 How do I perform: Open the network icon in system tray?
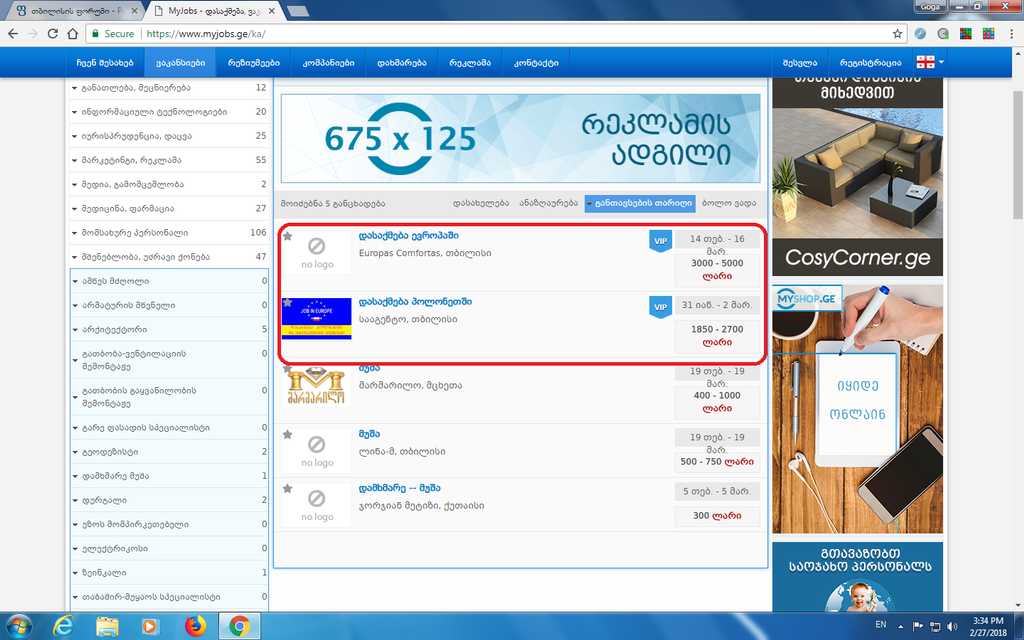coord(935,626)
